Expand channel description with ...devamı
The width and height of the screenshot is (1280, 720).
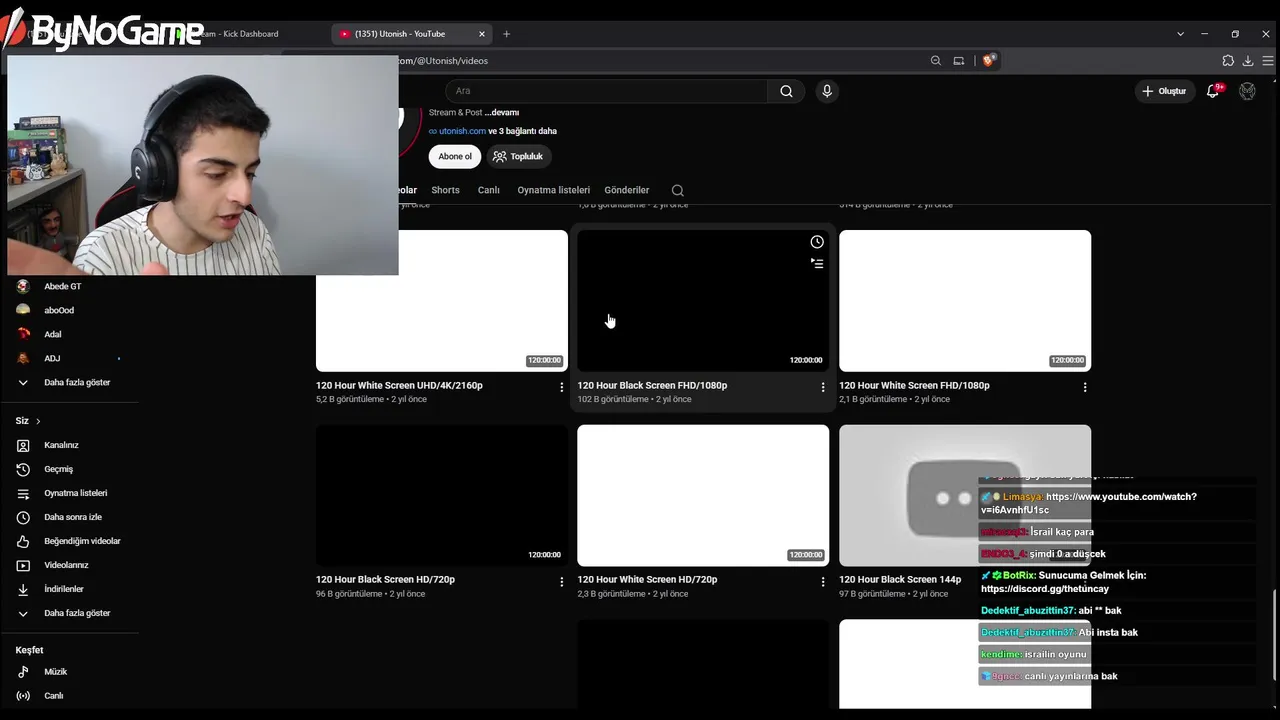(502, 112)
